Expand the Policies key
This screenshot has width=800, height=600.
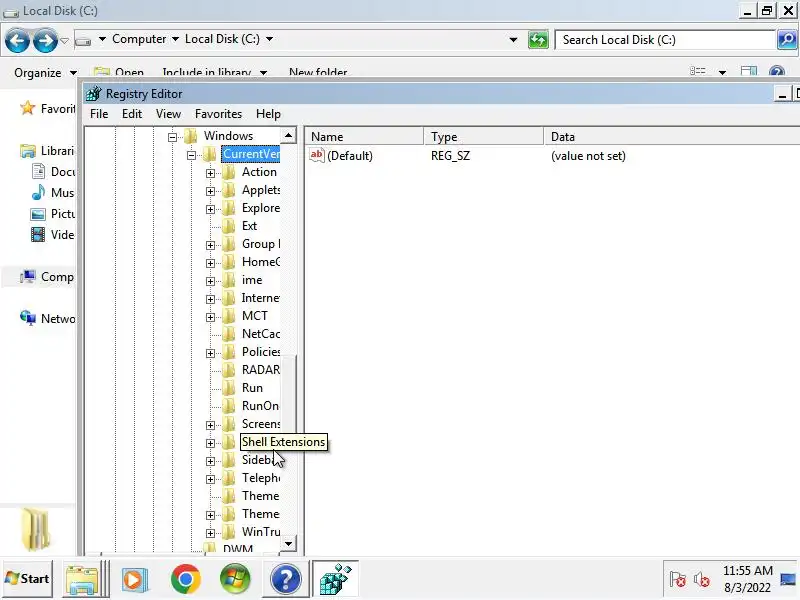(210, 353)
